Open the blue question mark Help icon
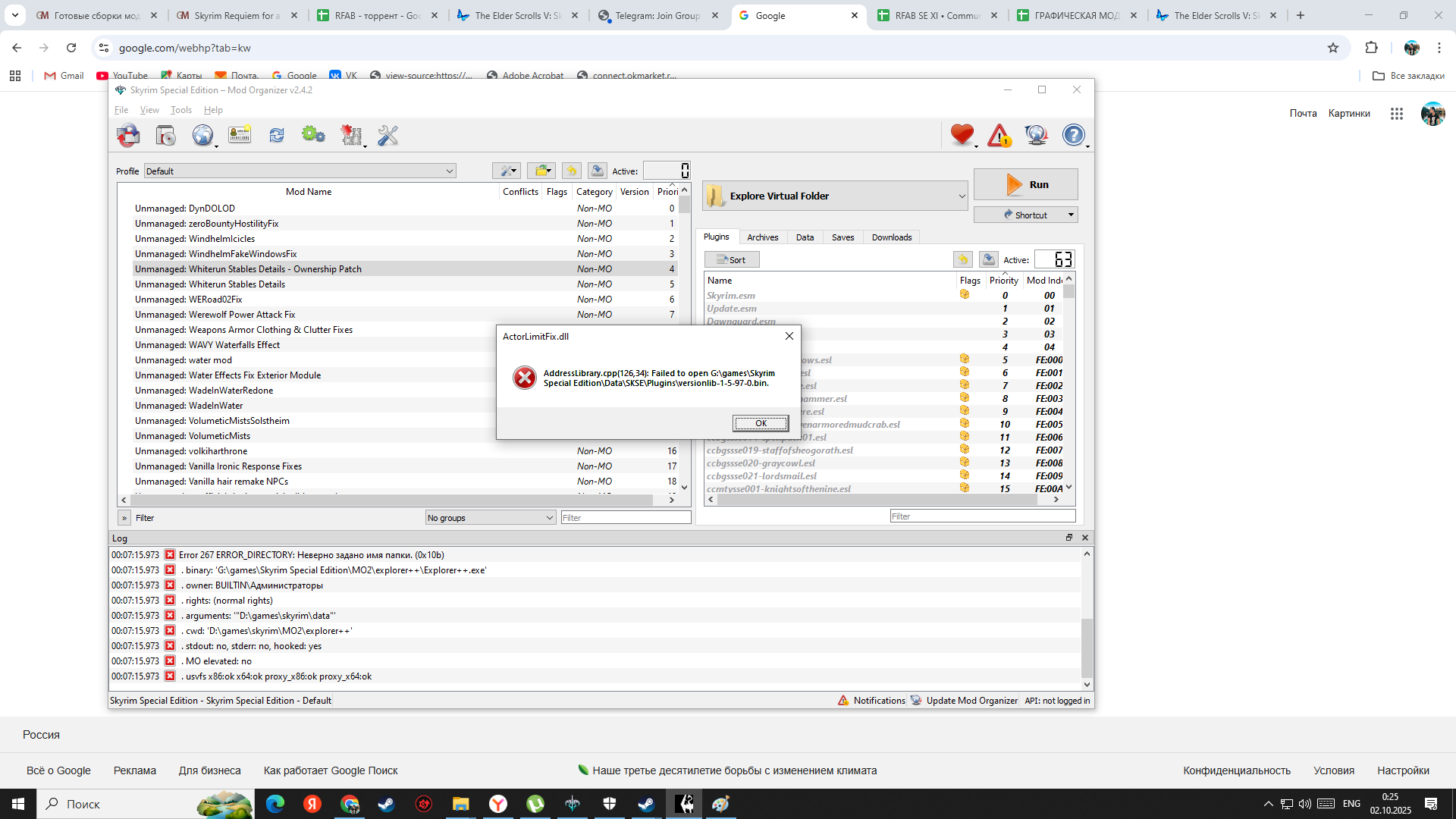 [1074, 135]
